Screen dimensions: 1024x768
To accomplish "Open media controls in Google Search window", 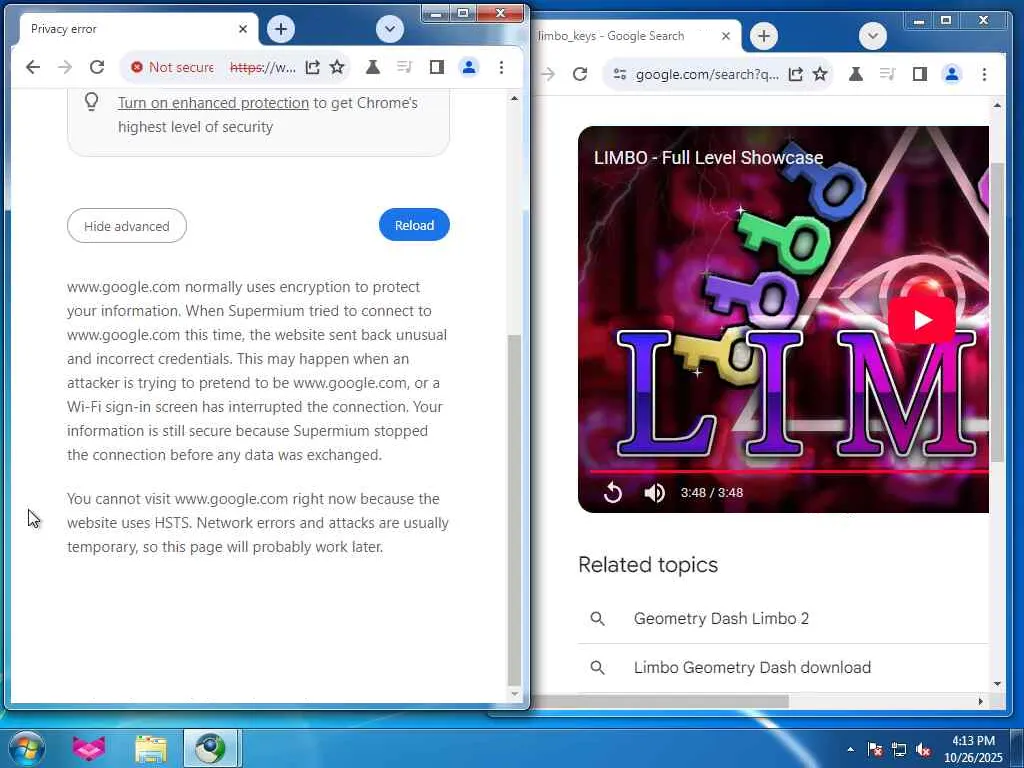I will tap(888, 74).
